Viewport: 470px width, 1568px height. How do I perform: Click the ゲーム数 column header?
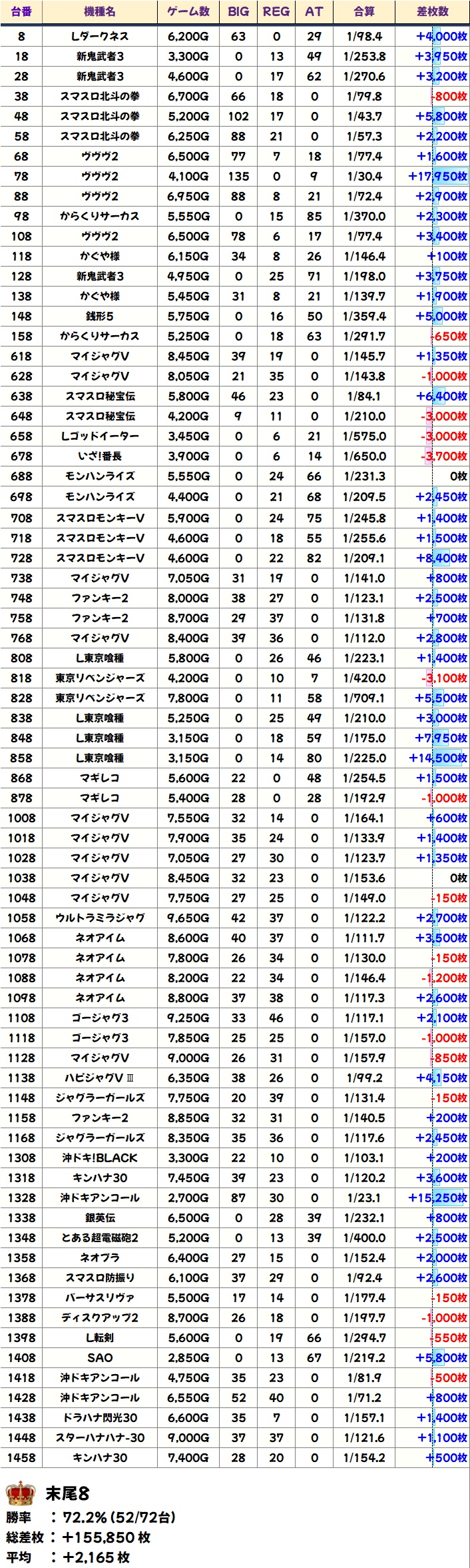(188, 11)
